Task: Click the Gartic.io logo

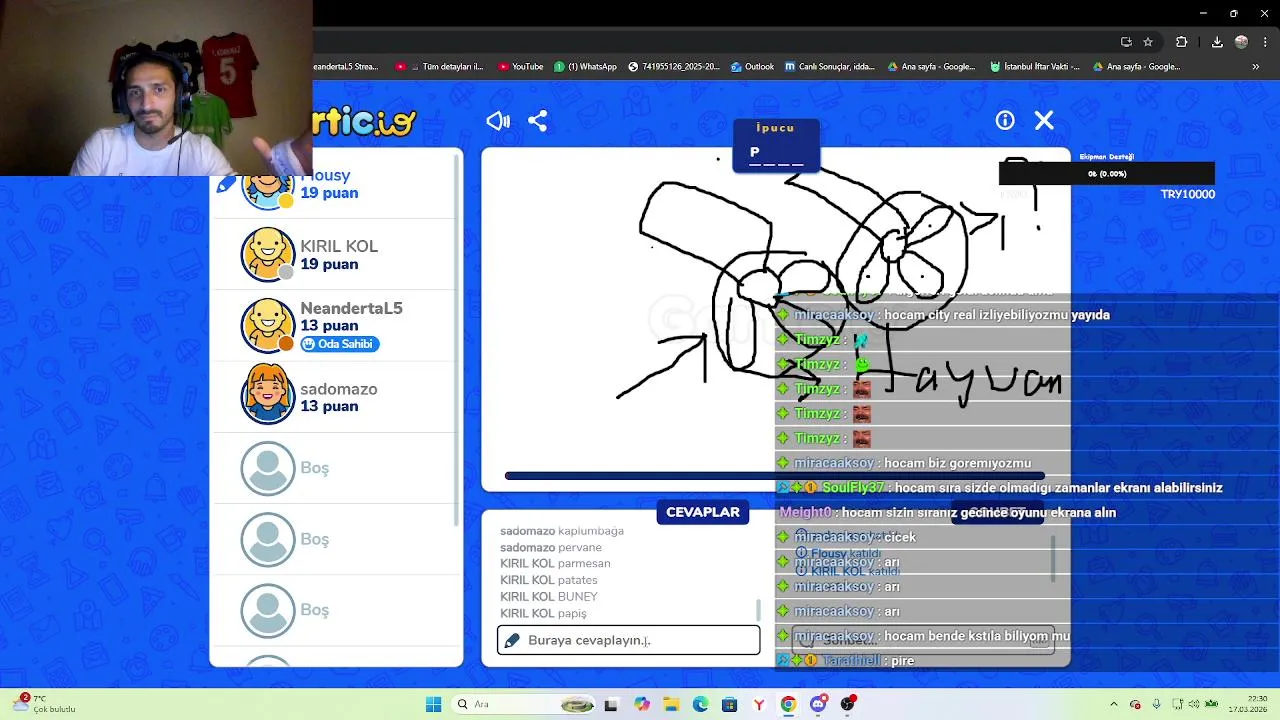Action: [364, 122]
